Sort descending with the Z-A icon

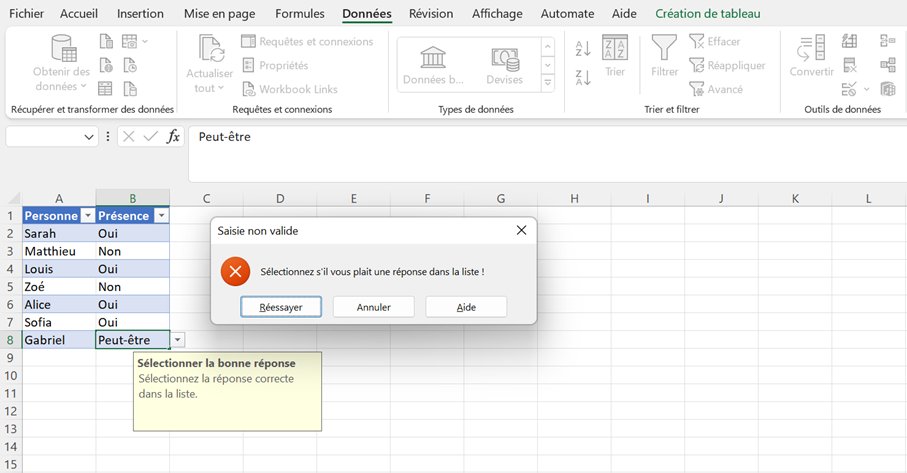pos(582,77)
